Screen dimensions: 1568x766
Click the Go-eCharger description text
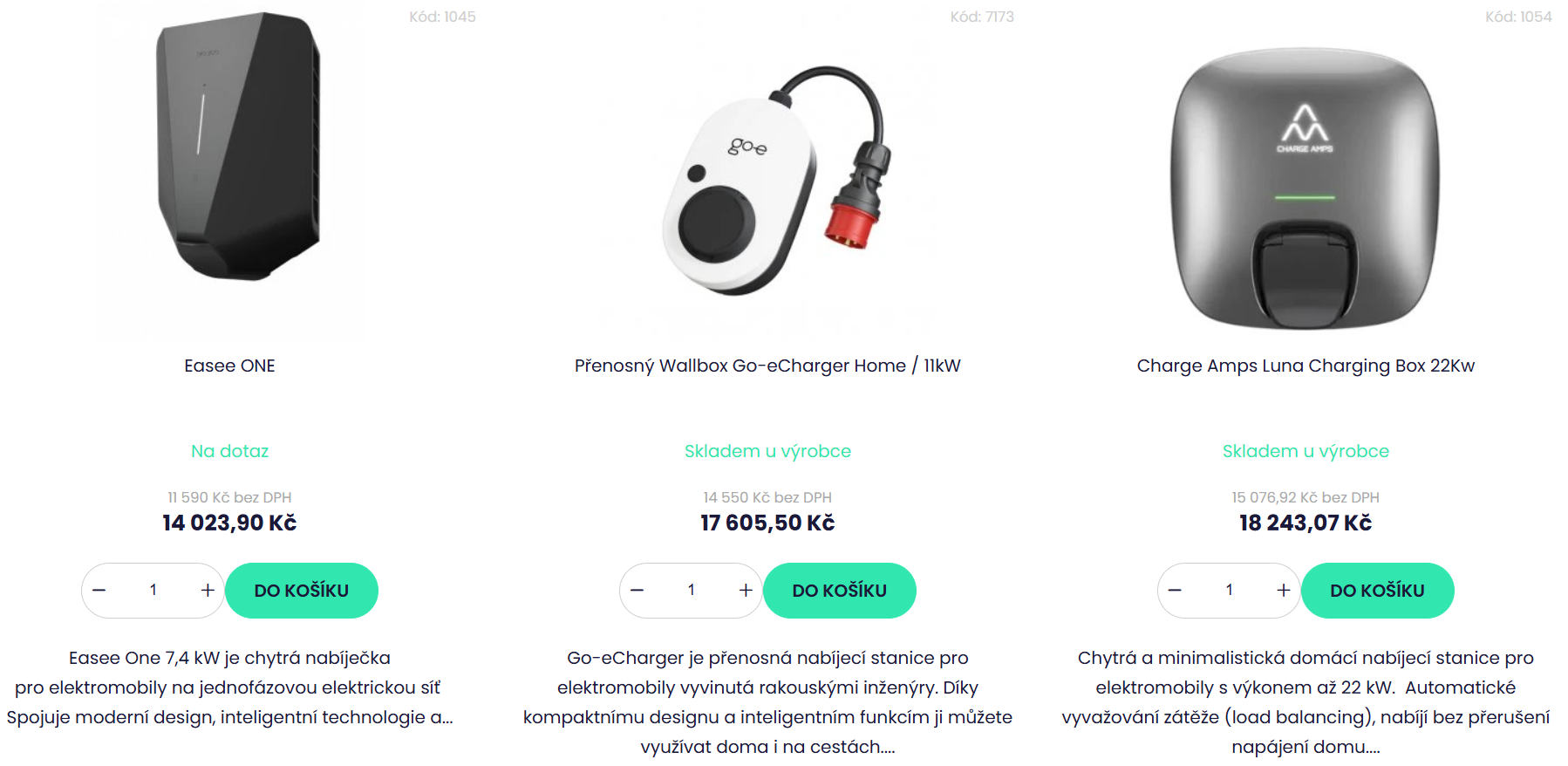pos(767,702)
